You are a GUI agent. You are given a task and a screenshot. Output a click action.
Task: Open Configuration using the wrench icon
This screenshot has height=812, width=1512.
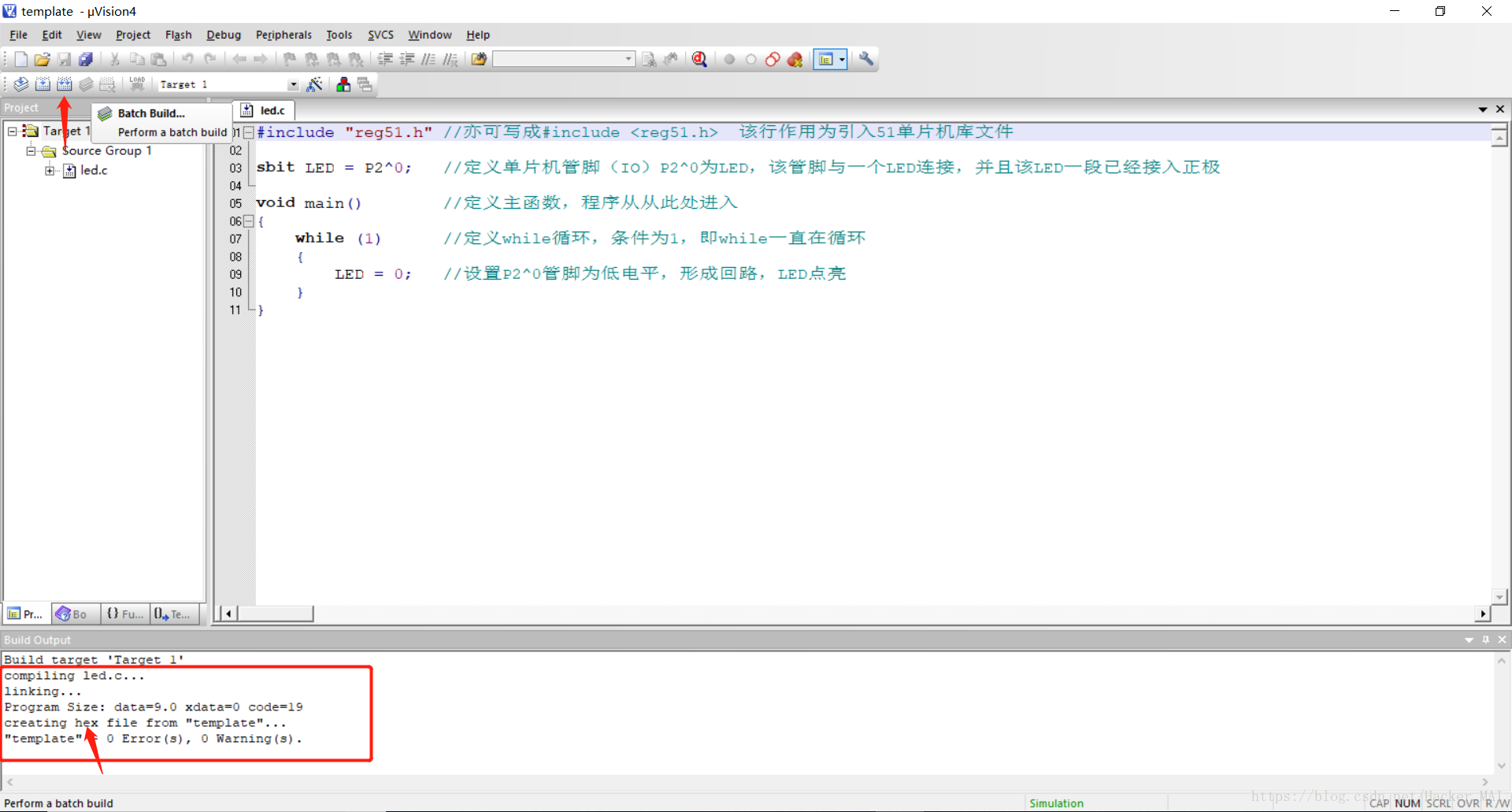[x=866, y=59]
